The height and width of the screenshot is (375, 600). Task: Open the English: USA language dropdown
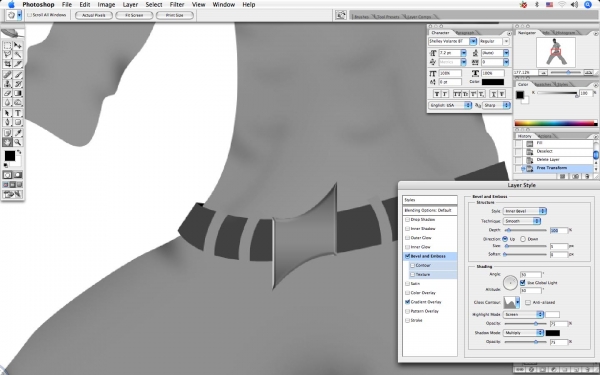(450, 105)
